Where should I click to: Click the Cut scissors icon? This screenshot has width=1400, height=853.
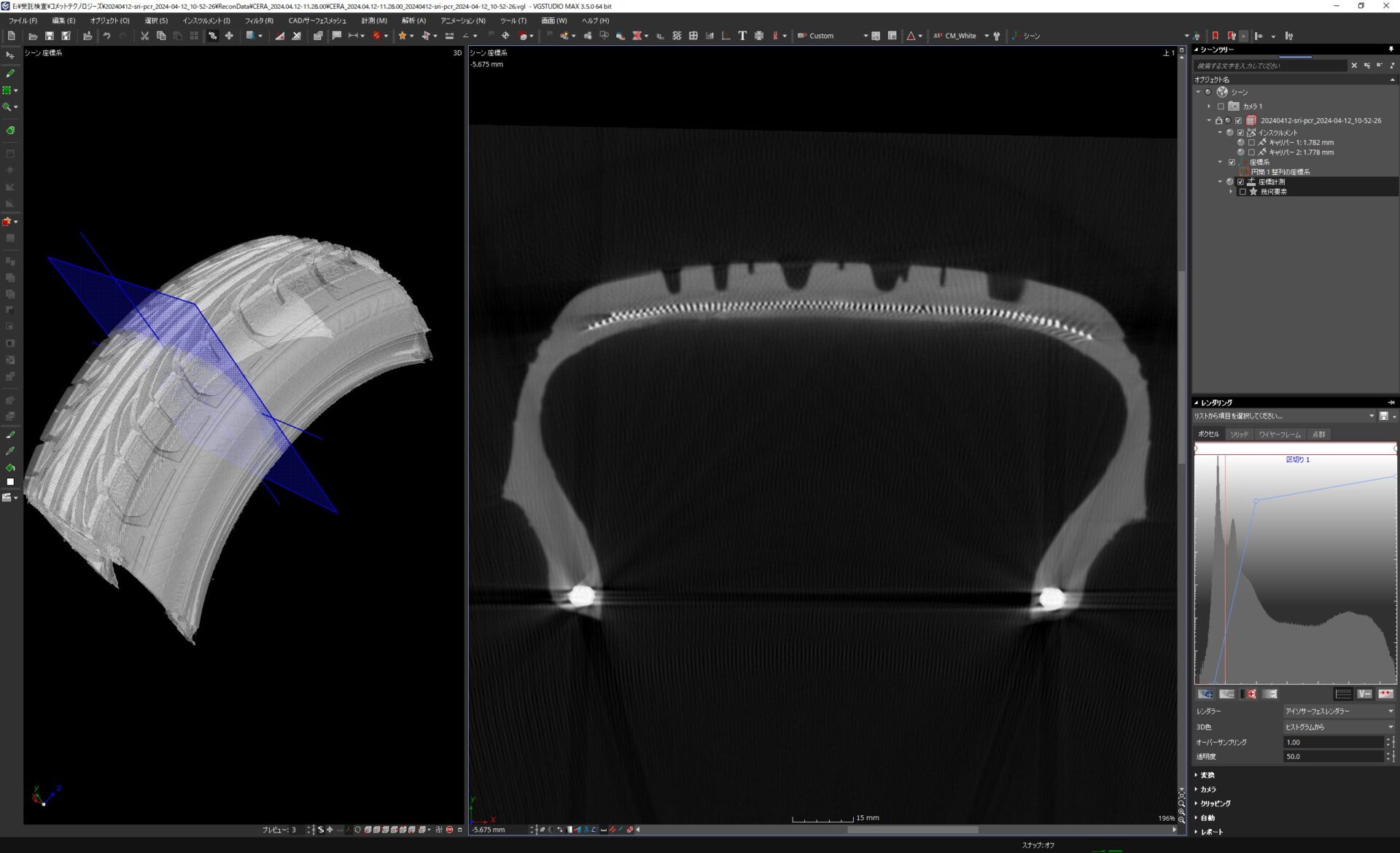(144, 36)
